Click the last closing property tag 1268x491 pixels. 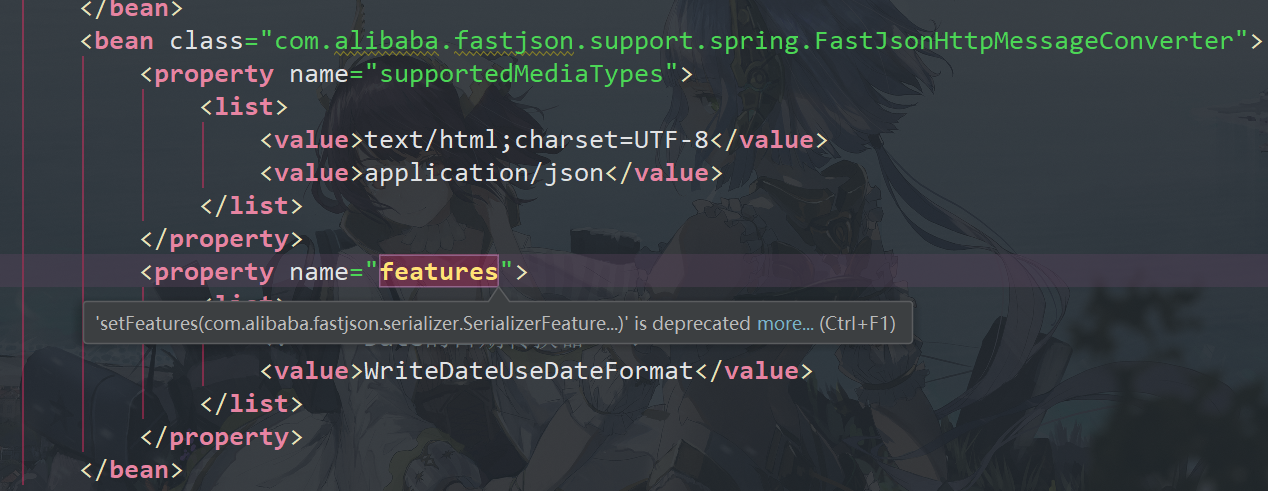click(221, 437)
